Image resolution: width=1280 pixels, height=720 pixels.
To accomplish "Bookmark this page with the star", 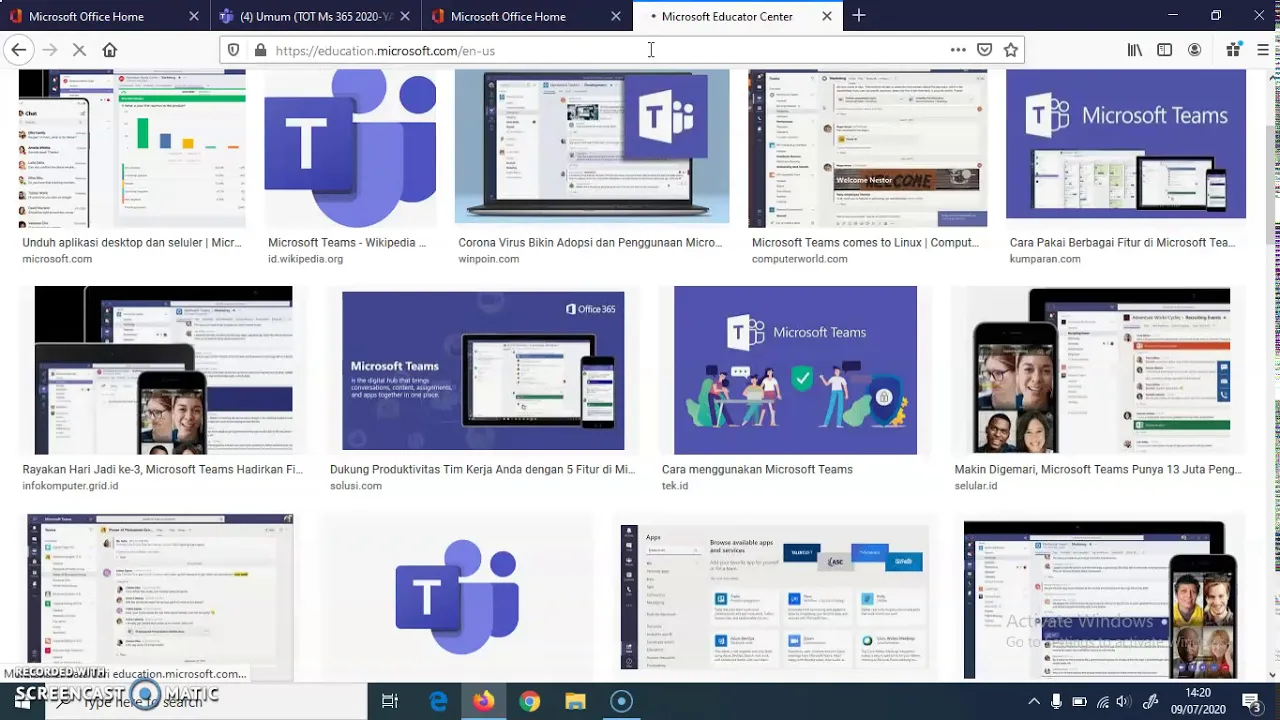I will [x=1011, y=50].
